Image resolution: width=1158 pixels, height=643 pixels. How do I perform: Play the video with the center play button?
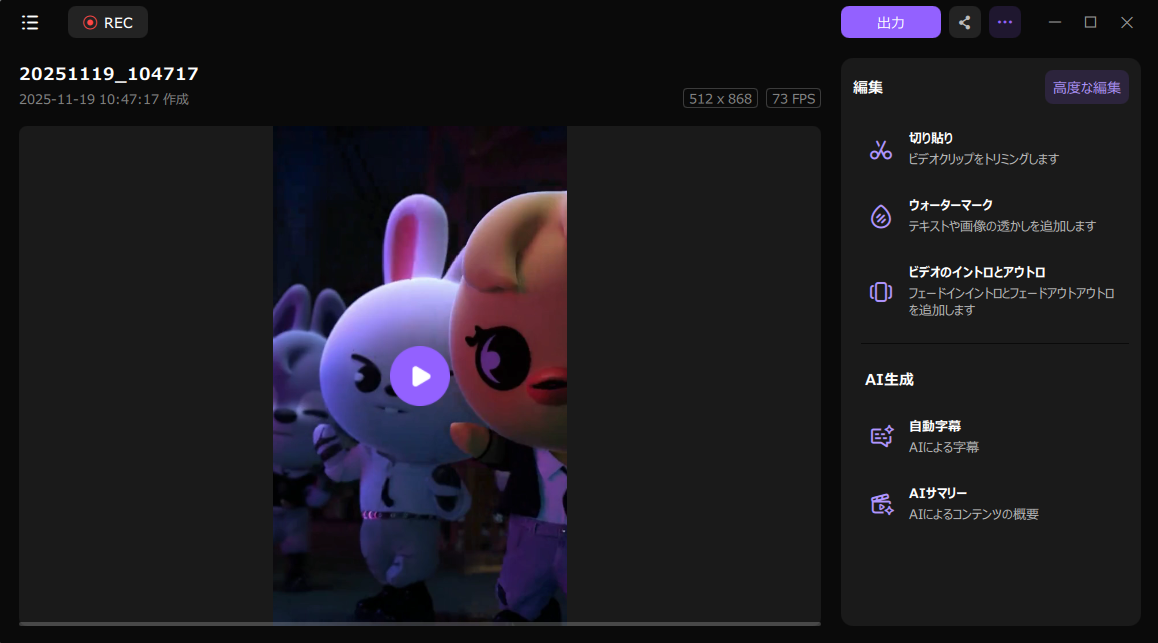pyautogui.click(x=420, y=376)
